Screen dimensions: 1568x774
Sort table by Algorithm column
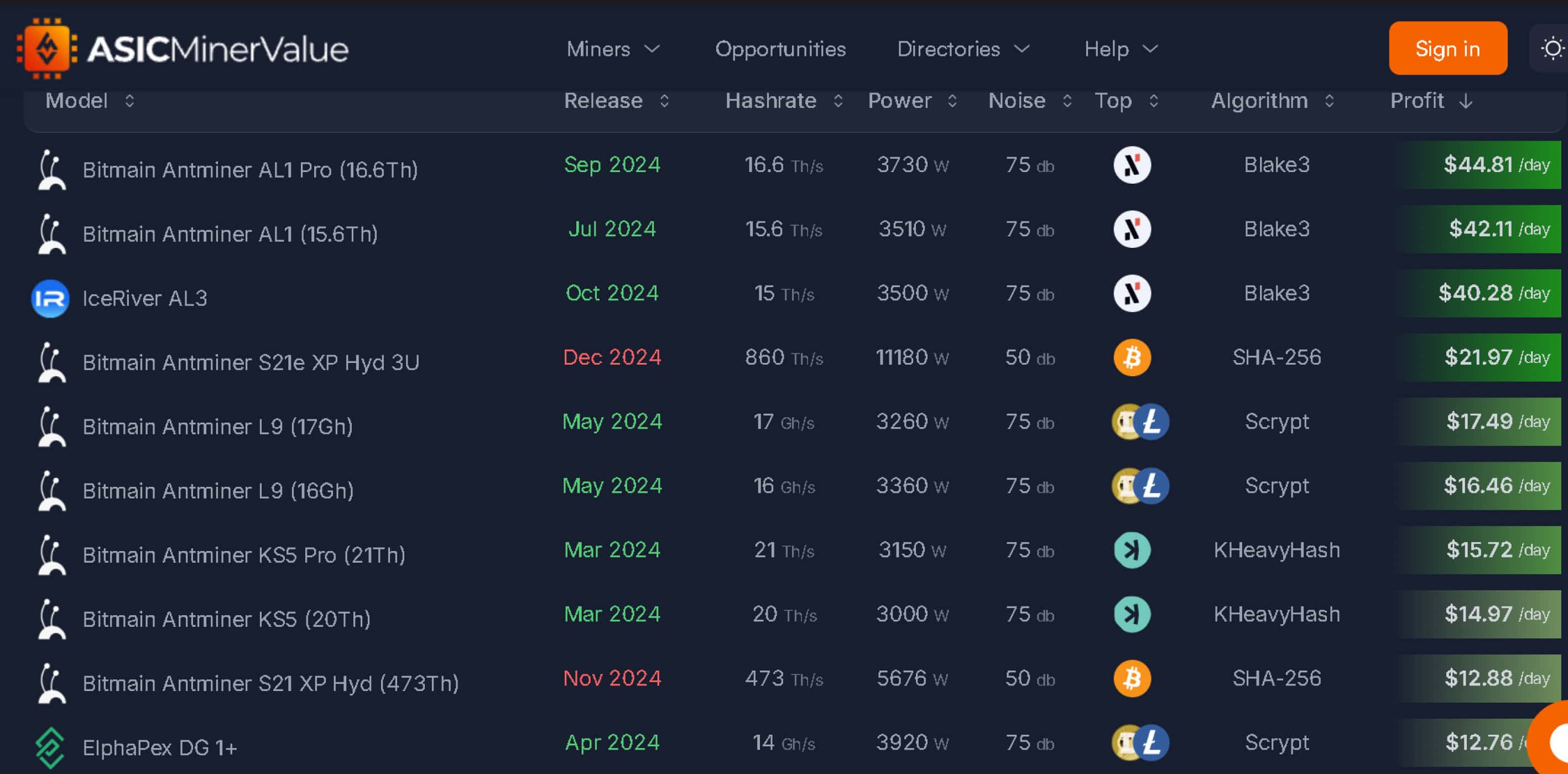1273,101
